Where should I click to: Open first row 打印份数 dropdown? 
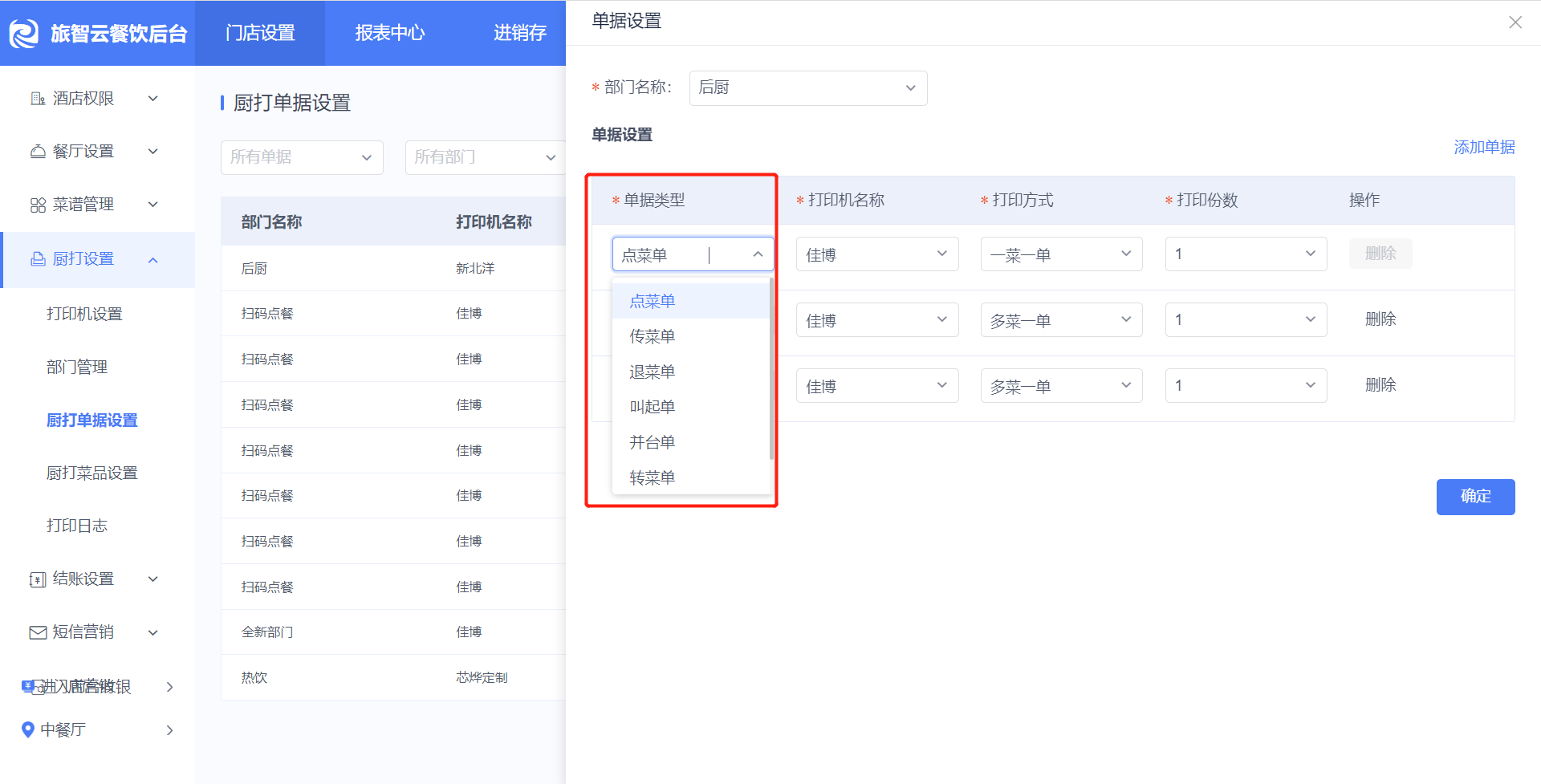click(x=1246, y=254)
